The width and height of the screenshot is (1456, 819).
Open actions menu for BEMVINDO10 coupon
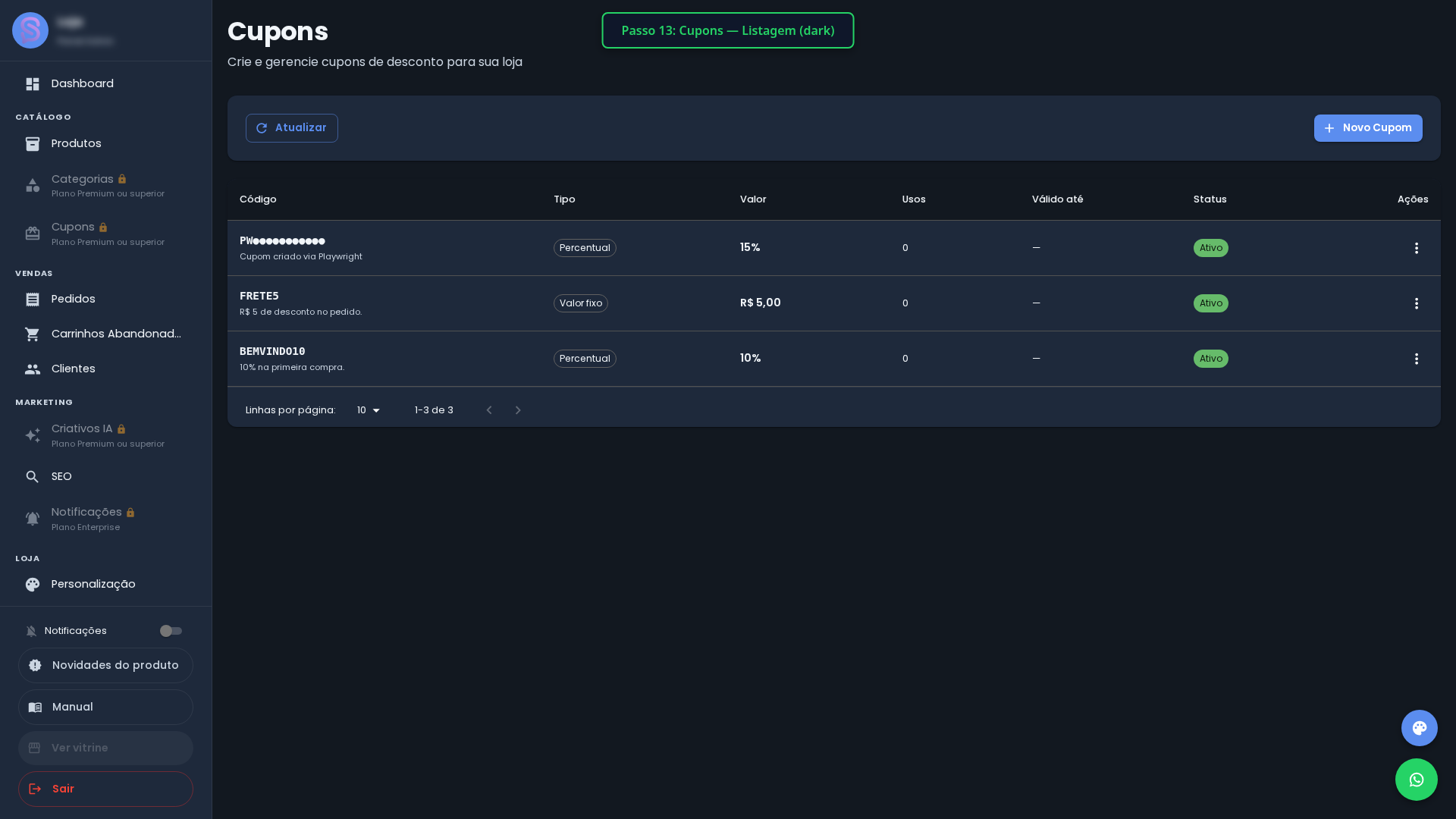[1417, 359]
